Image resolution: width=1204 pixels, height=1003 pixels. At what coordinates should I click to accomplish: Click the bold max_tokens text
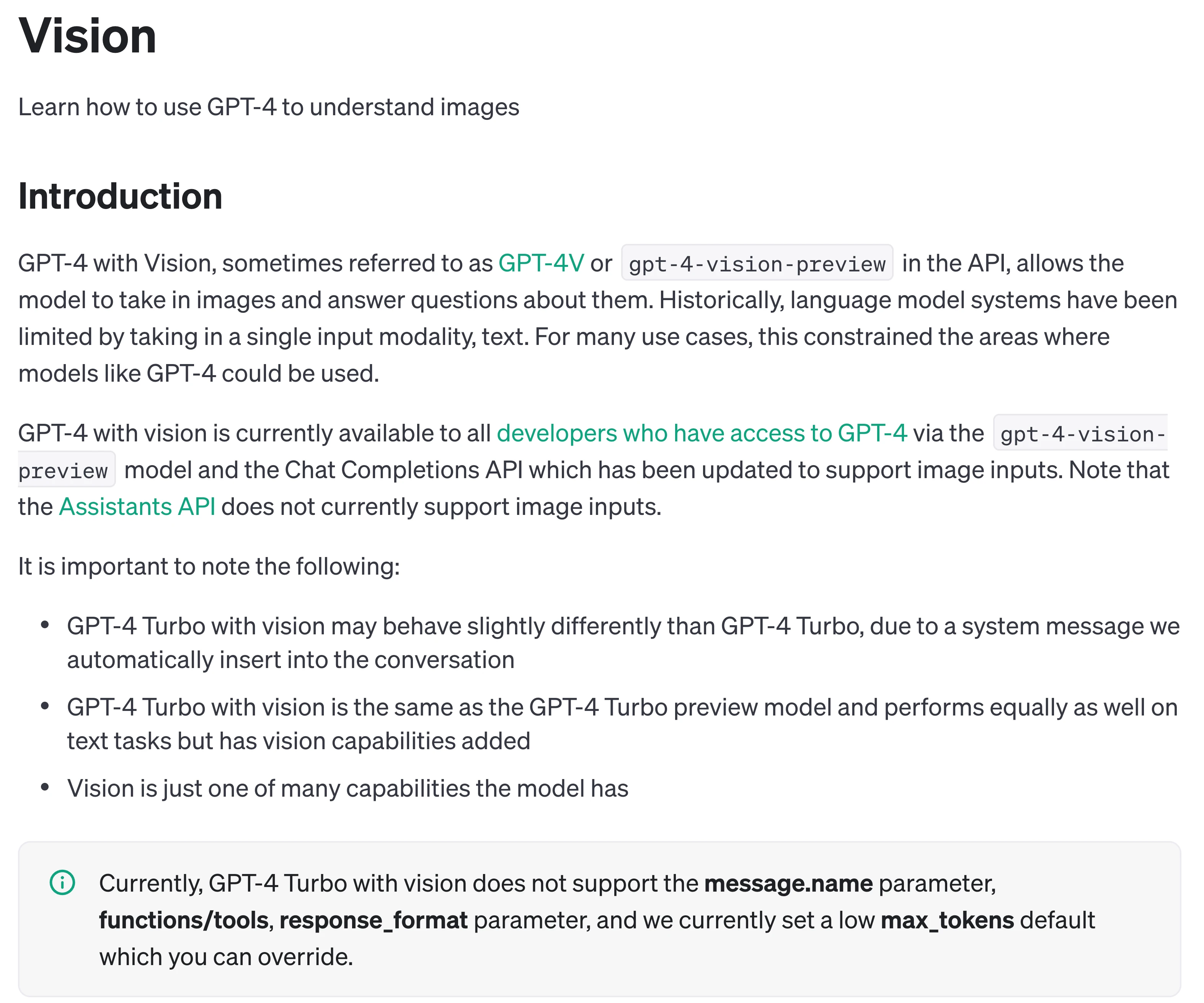tap(947, 920)
